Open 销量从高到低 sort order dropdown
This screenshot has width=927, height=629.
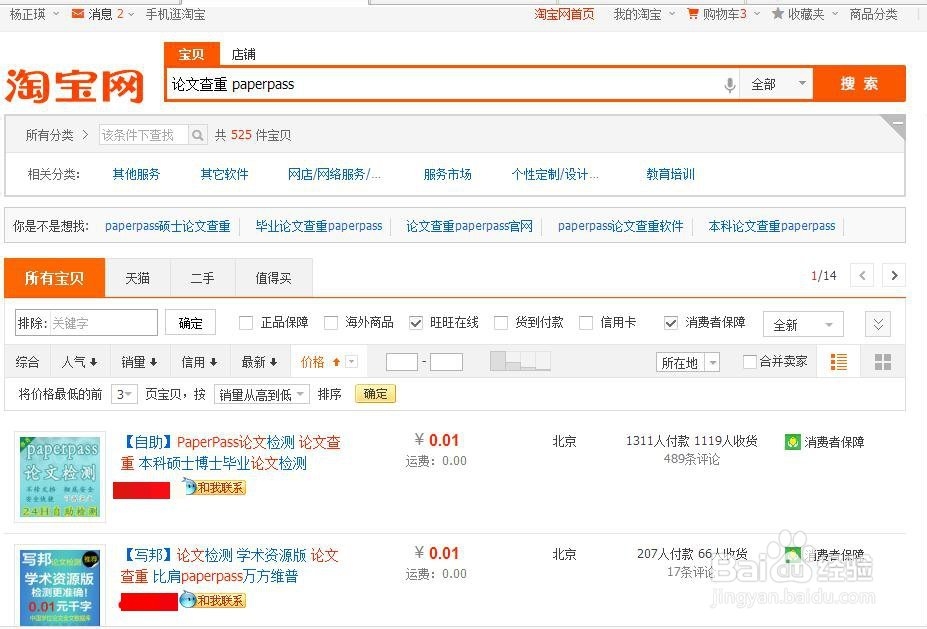[261, 394]
